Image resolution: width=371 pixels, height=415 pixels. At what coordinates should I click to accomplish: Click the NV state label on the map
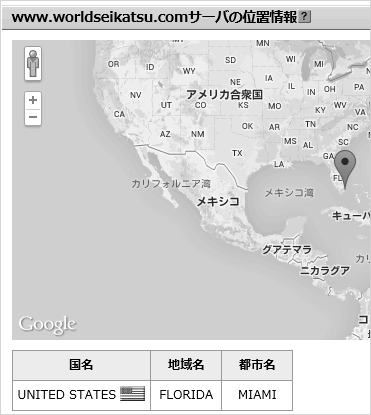tap(136, 95)
